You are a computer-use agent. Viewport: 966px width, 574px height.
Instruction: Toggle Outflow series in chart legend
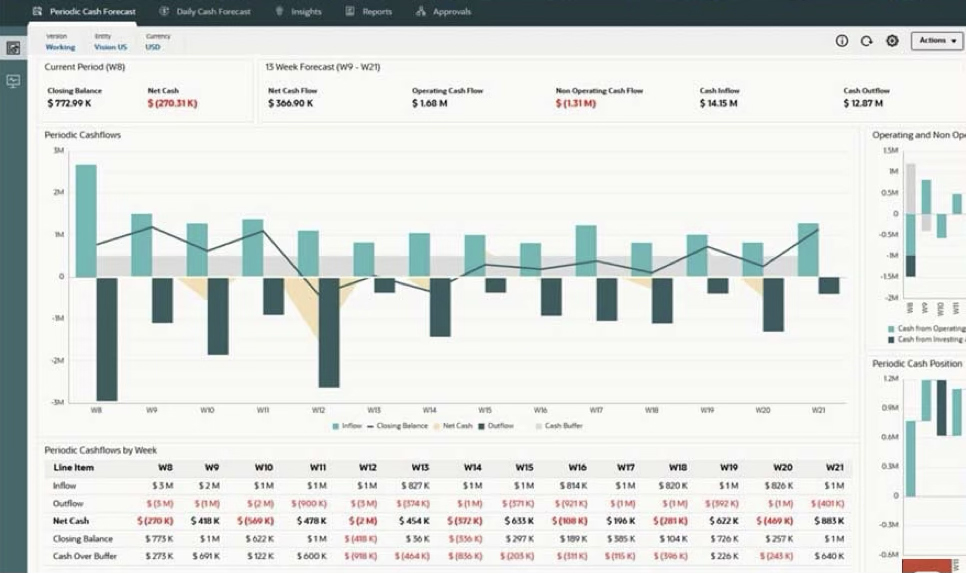481,426
